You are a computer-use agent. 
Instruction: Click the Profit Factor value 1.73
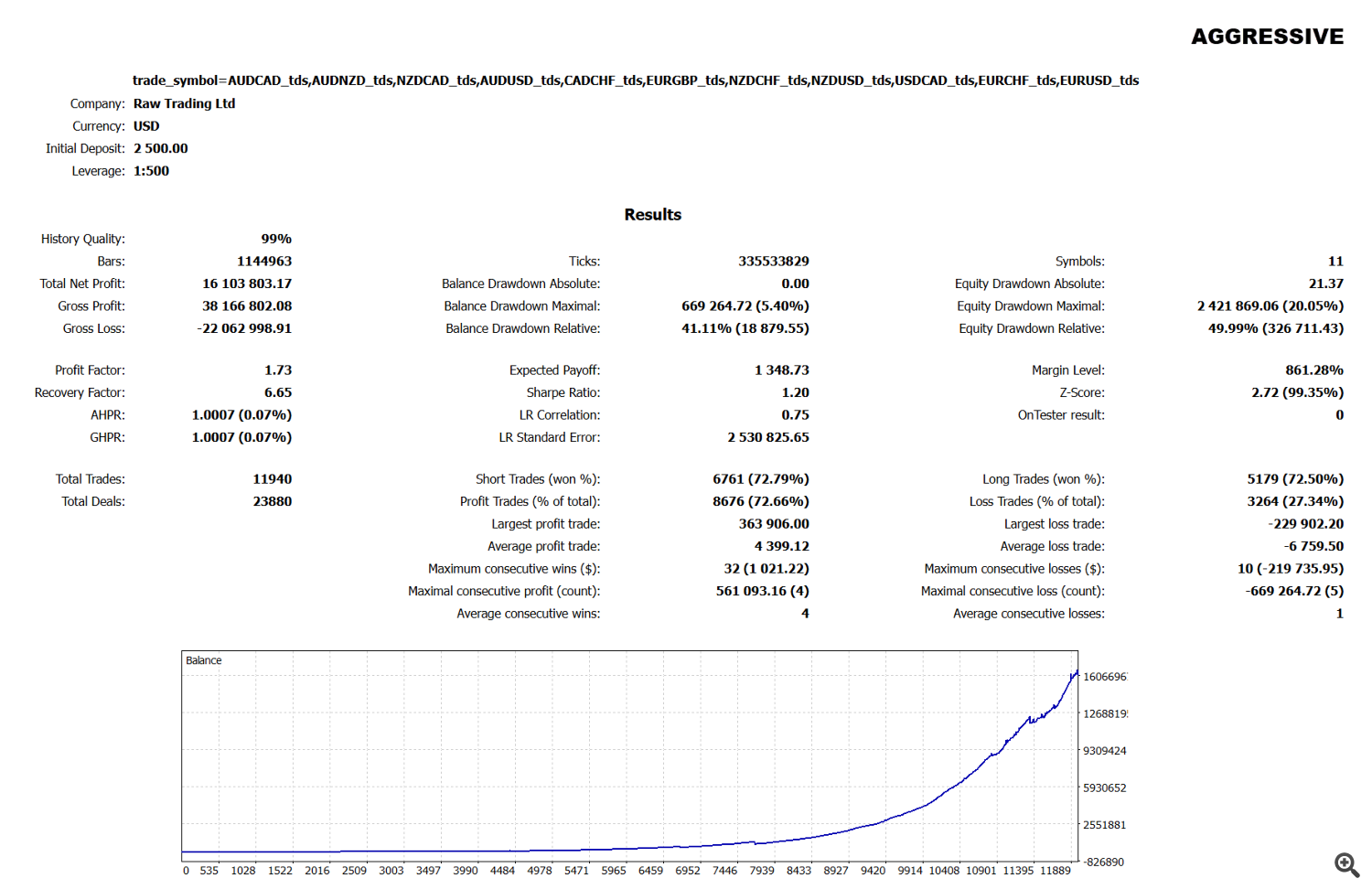pyautogui.click(x=278, y=370)
